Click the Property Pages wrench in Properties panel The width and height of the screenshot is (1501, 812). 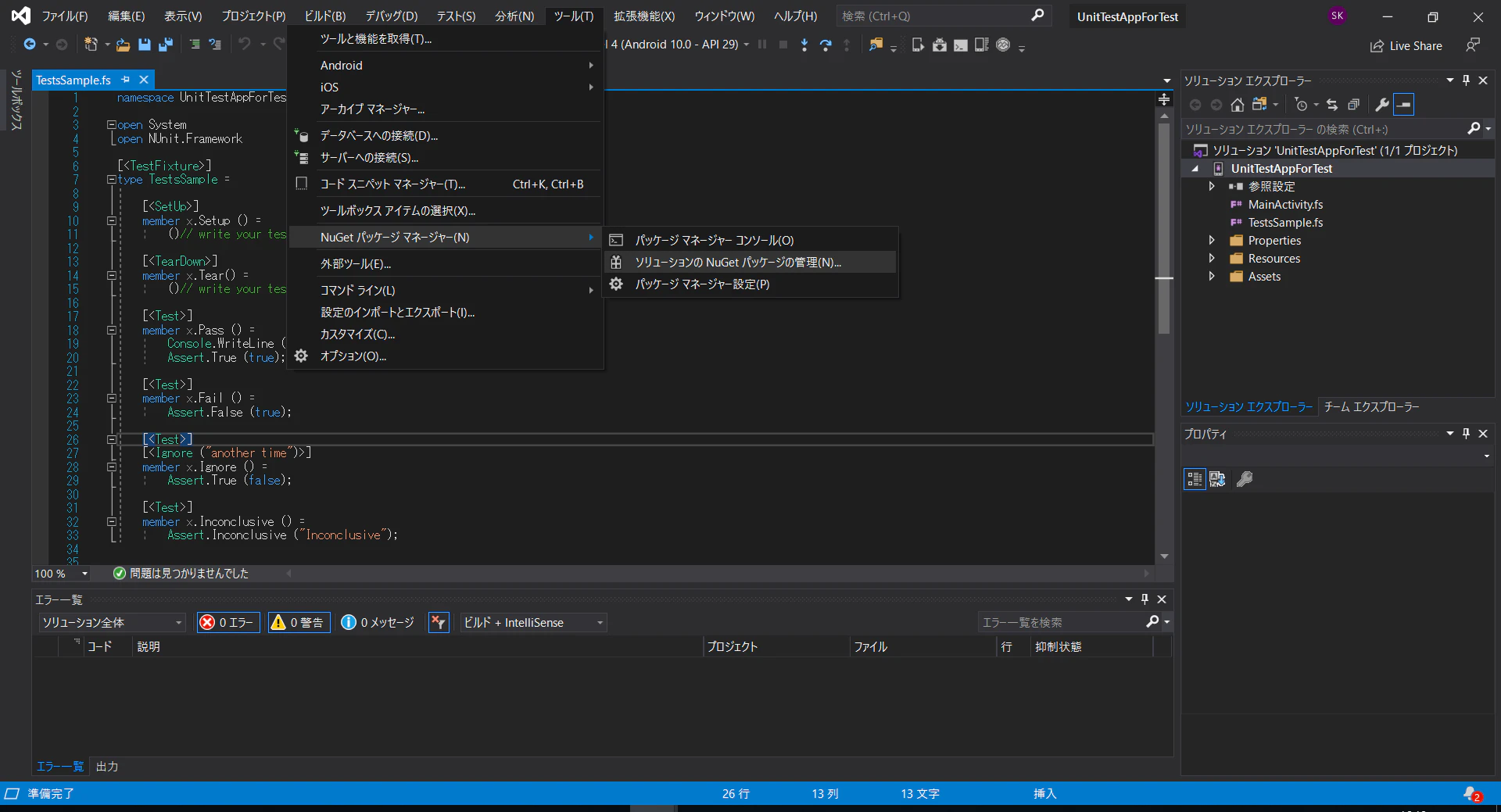[1245, 479]
